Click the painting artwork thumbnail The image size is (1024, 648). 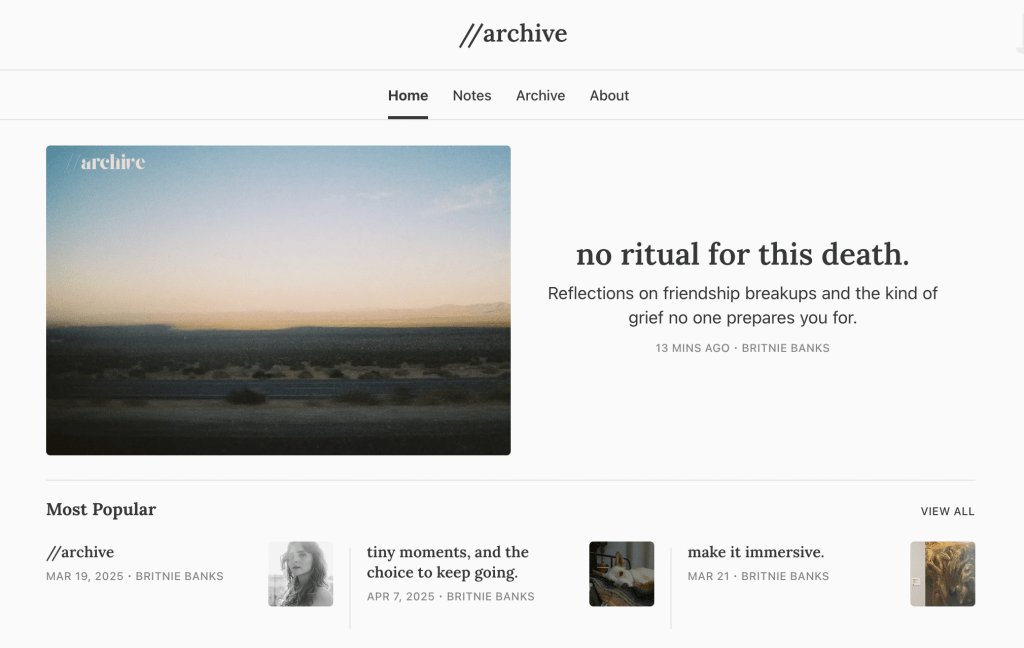click(942, 574)
